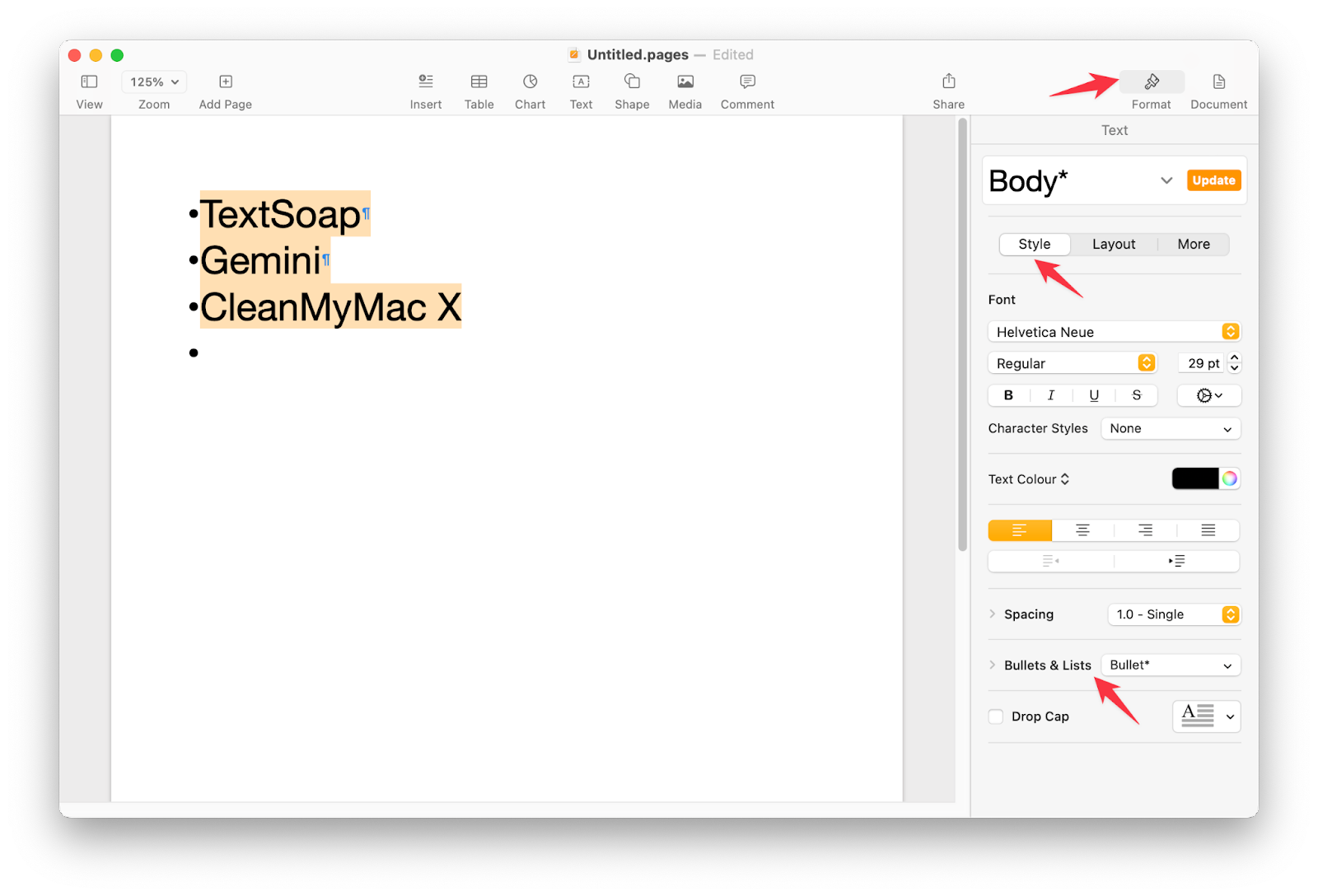Screen dimensions: 1318x896
Task: Enable italic styling
Action: coord(1050,395)
